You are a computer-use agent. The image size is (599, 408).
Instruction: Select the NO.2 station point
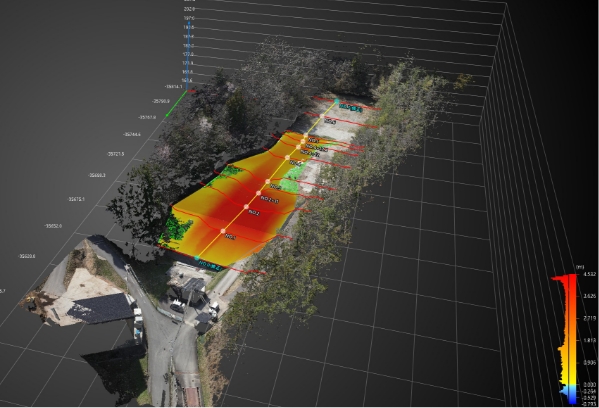point(246,207)
